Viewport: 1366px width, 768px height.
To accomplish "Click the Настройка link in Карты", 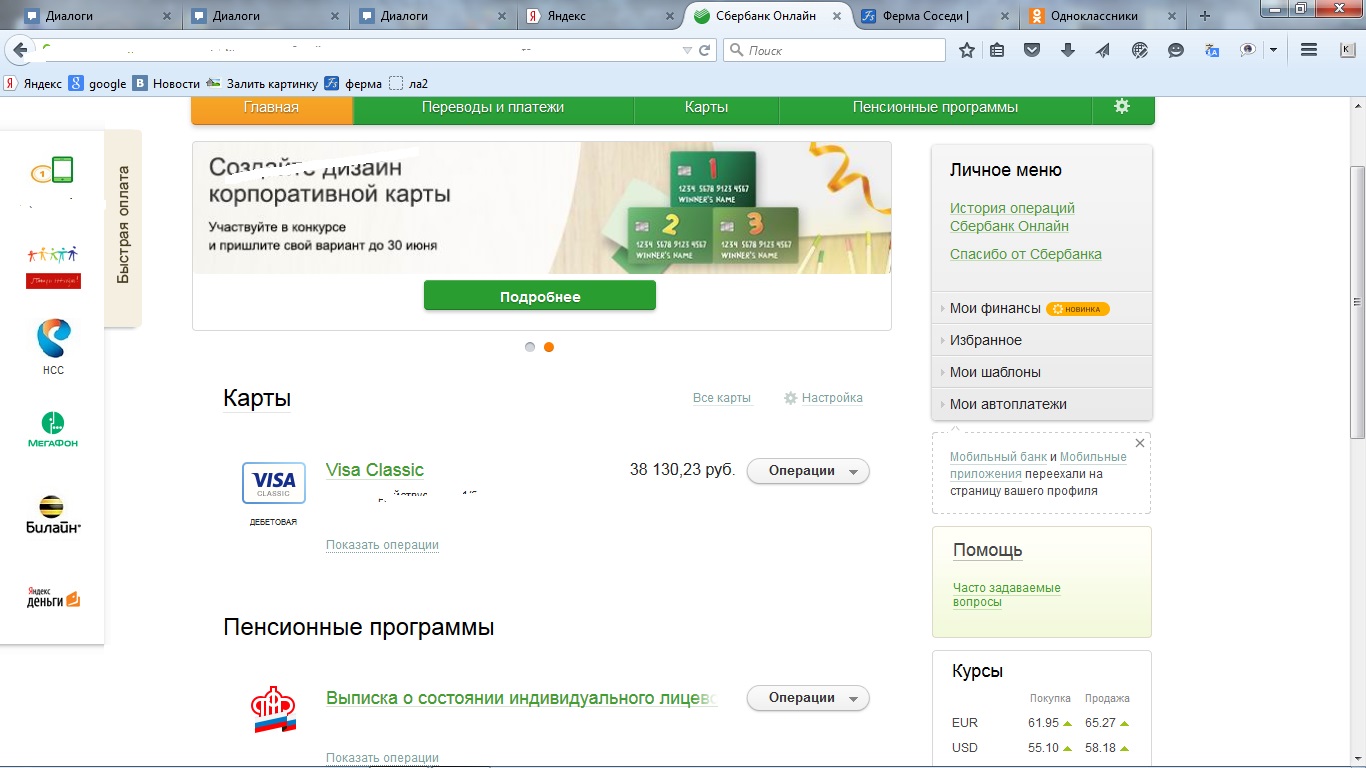I will tap(832, 398).
